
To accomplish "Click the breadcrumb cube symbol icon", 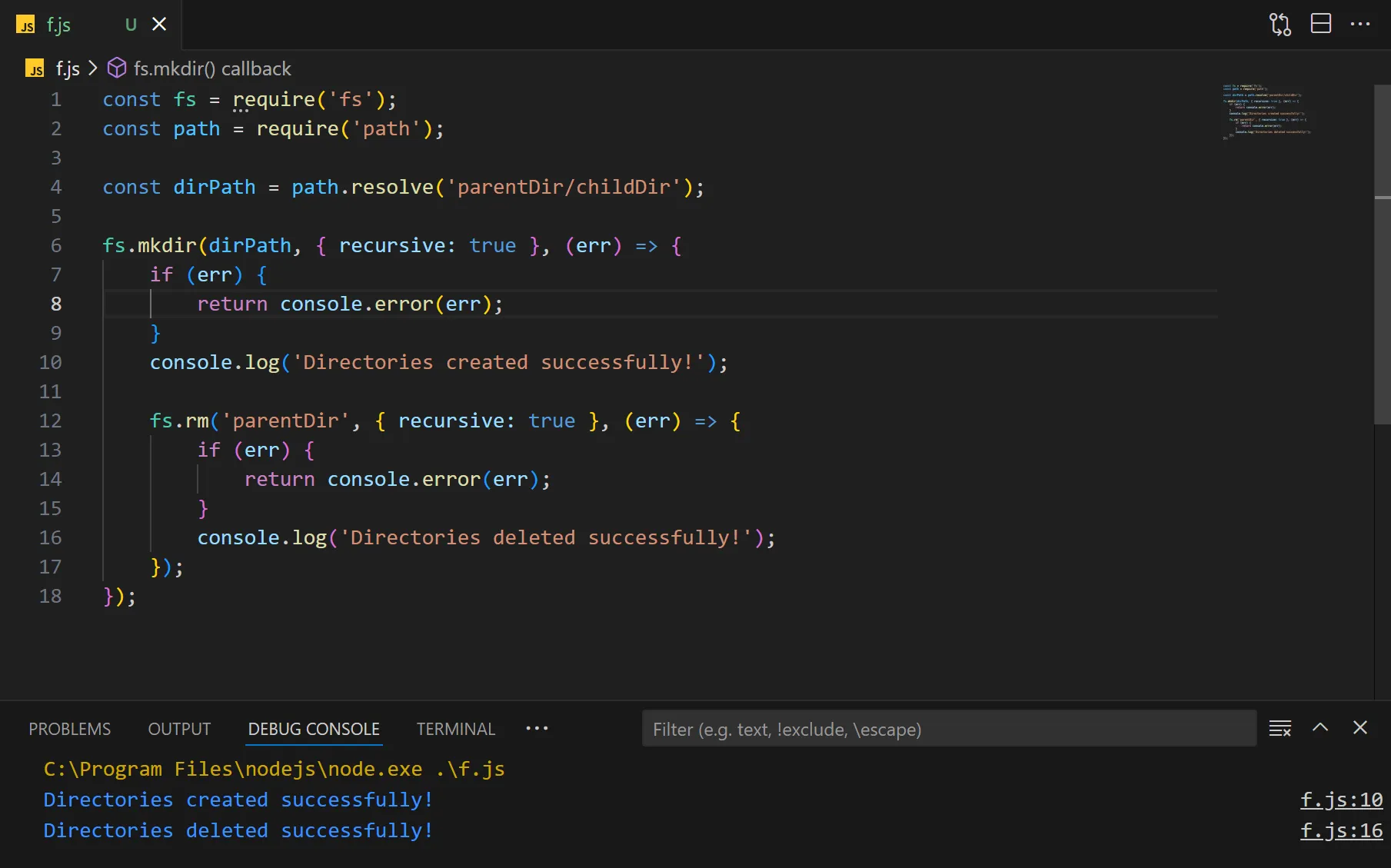I will 117,68.
